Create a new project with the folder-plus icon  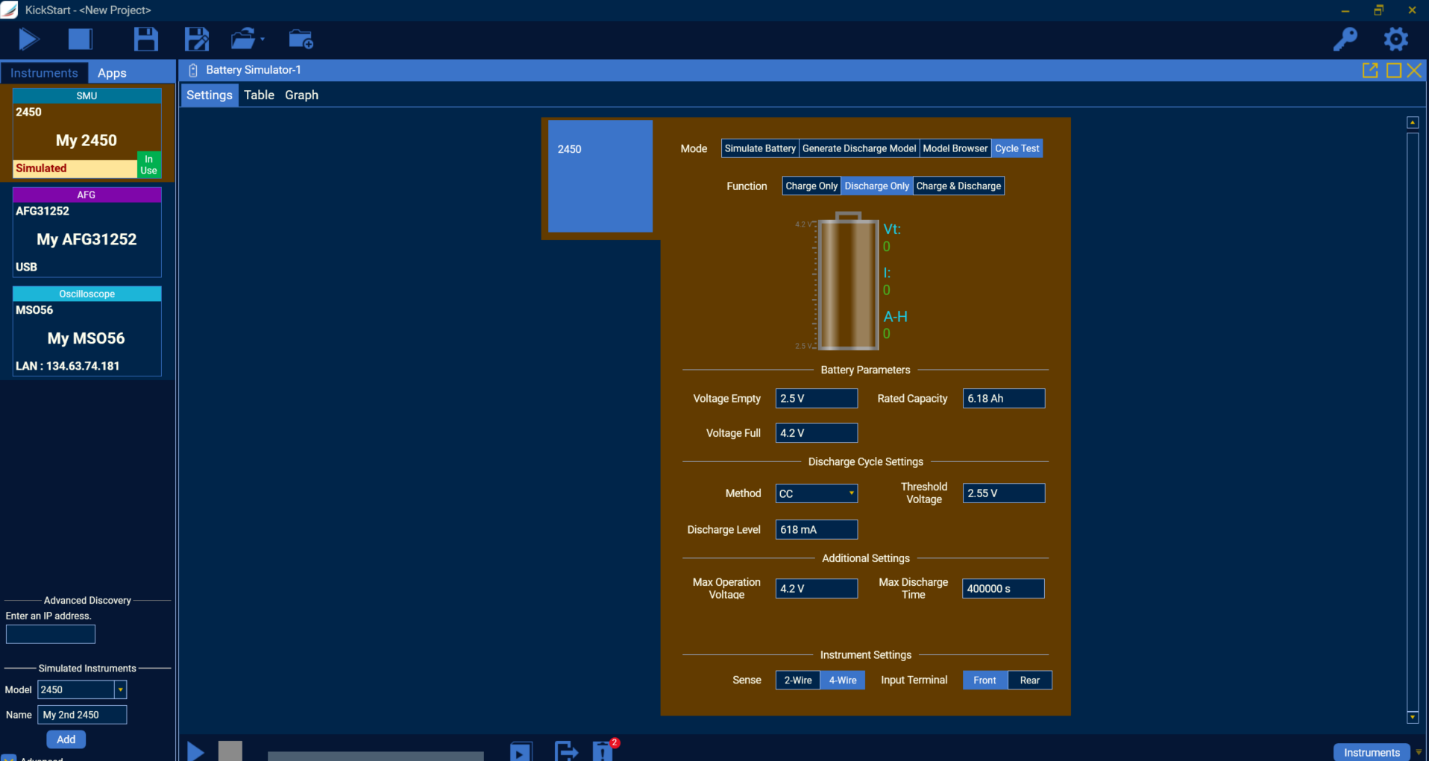tap(301, 40)
